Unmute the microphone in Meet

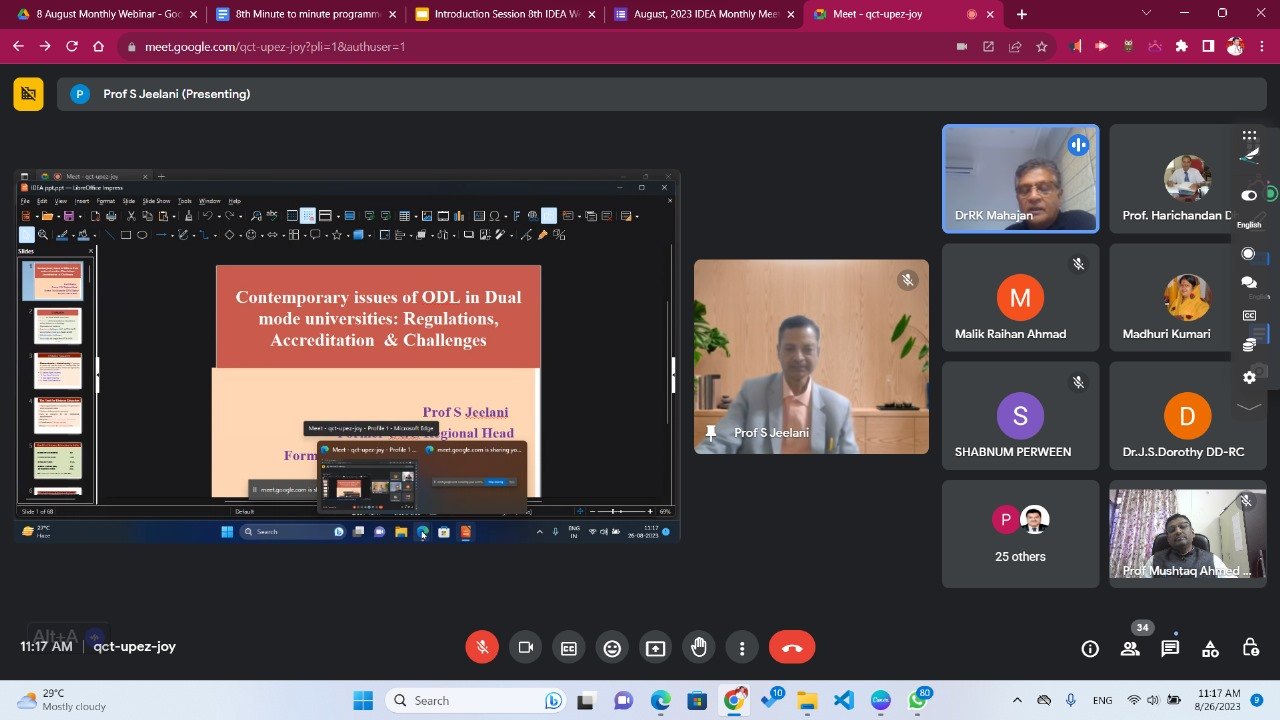tap(482, 648)
